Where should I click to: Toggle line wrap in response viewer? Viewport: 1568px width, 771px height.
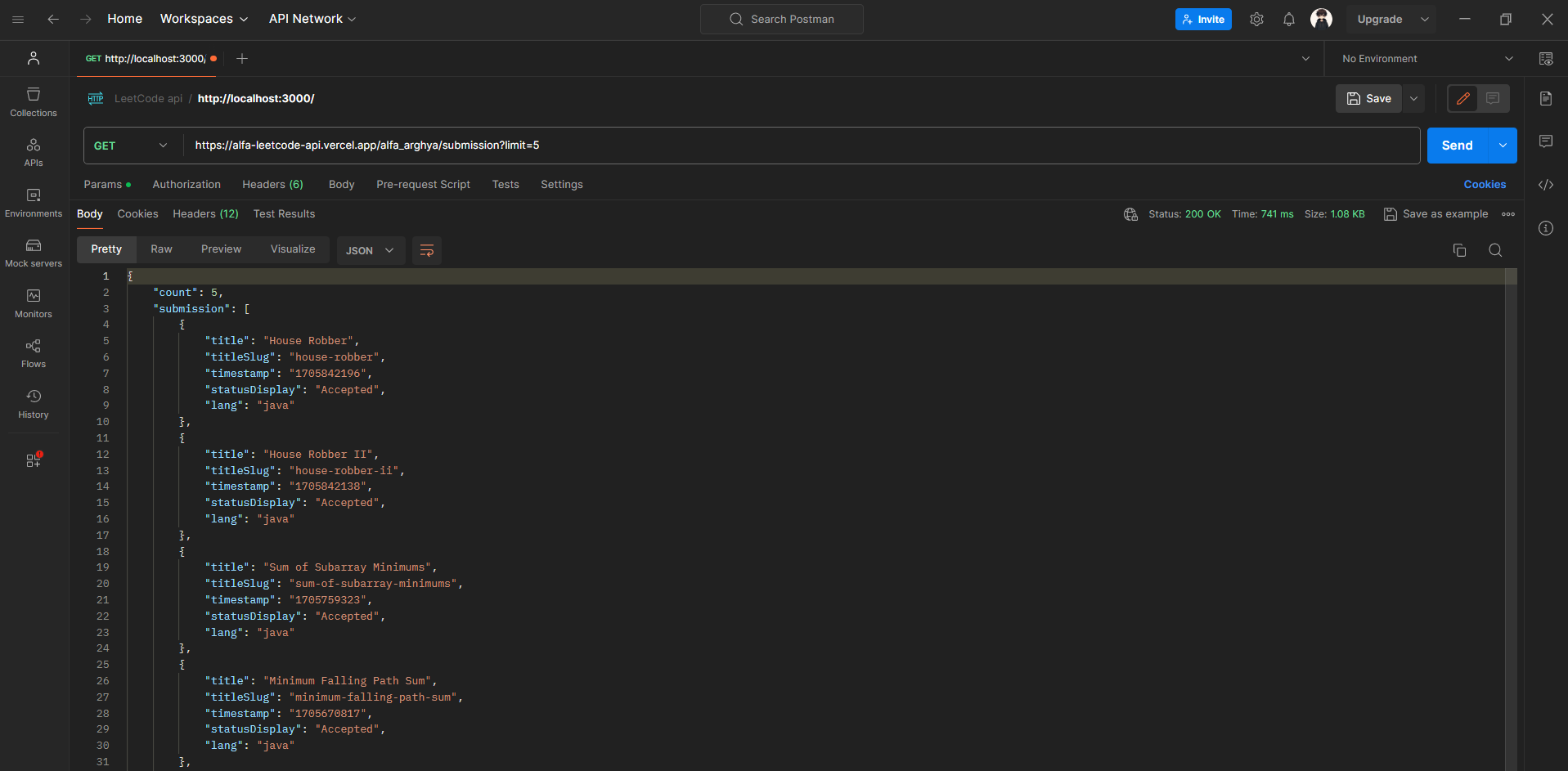pyautogui.click(x=427, y=250)
